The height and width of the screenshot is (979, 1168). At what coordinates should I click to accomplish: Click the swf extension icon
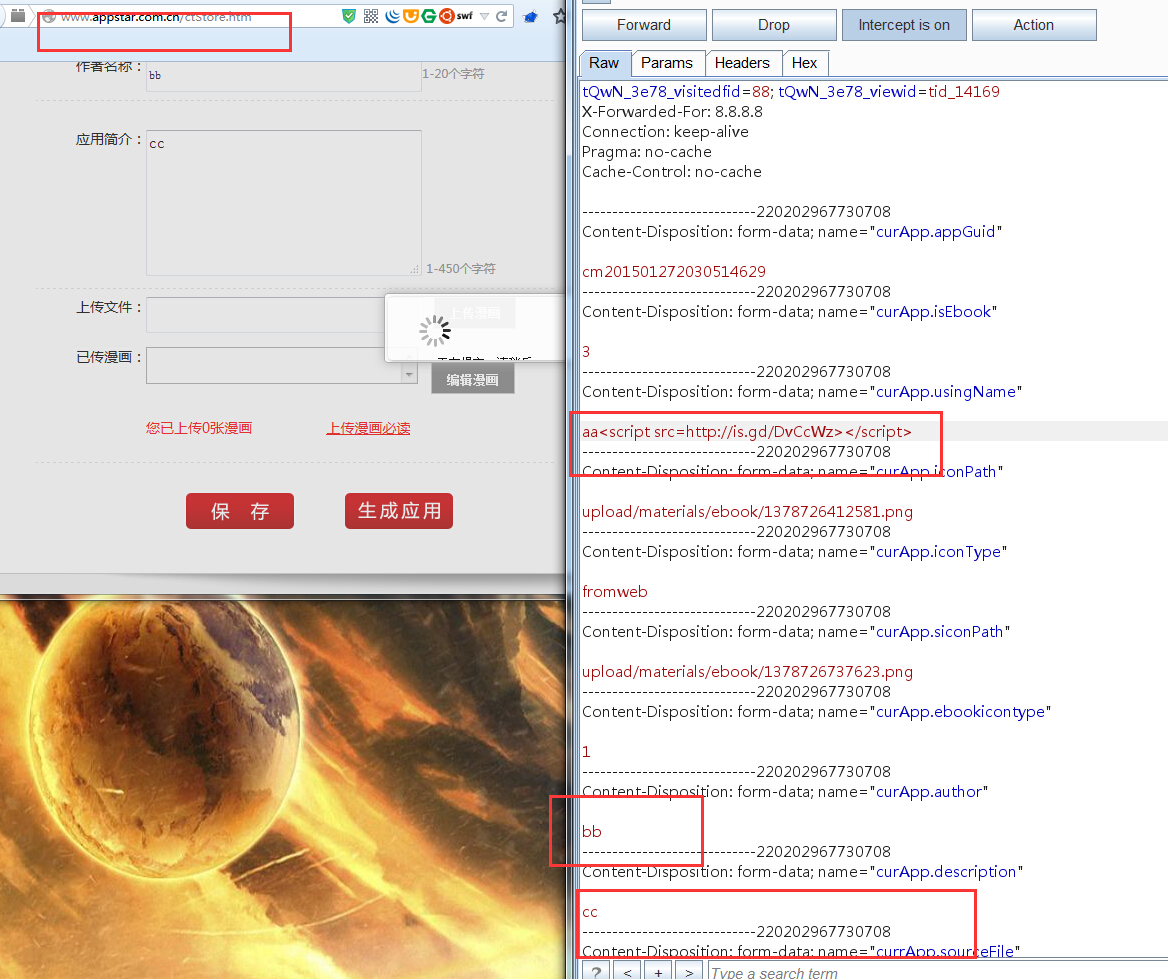(465, 16)
